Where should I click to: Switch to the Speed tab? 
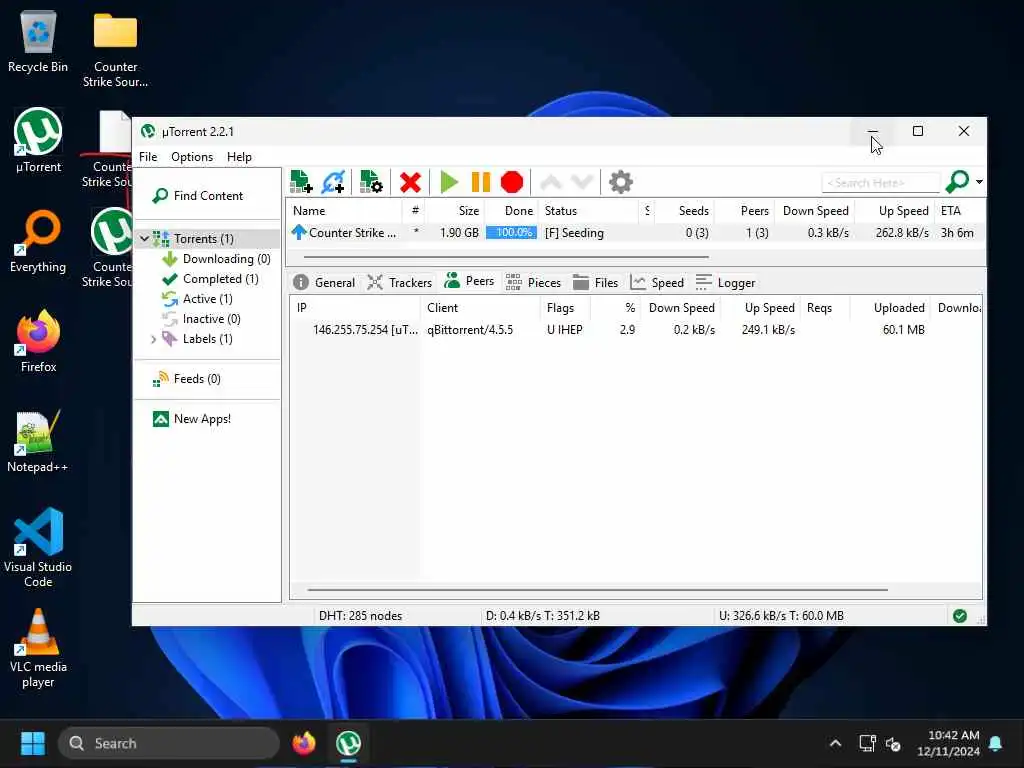657,282
